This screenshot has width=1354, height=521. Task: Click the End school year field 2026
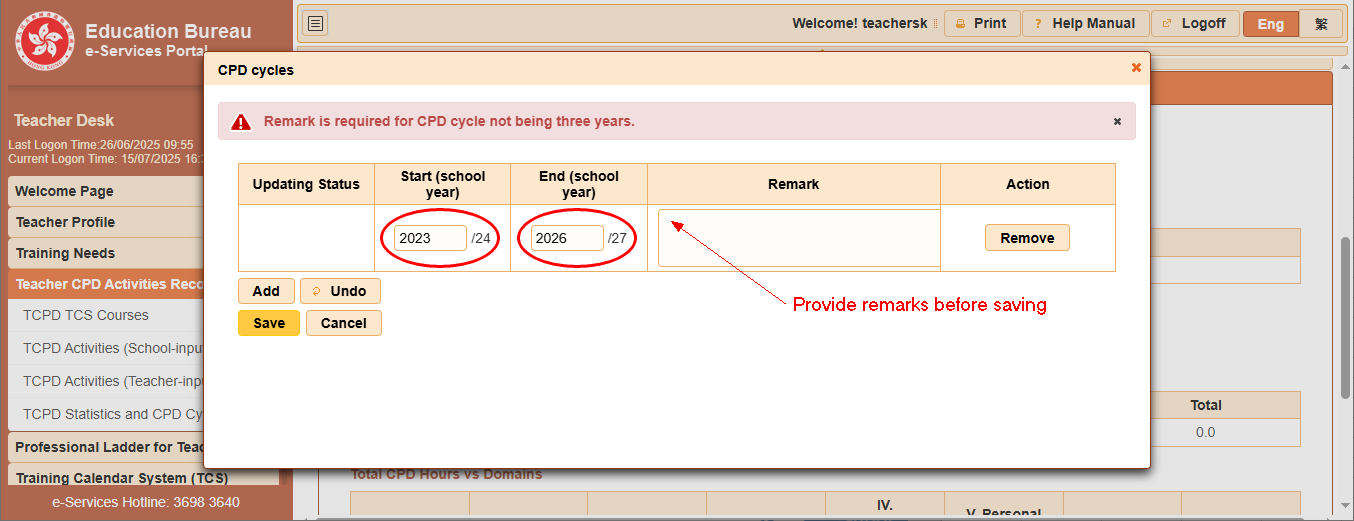tap(567, 238)
